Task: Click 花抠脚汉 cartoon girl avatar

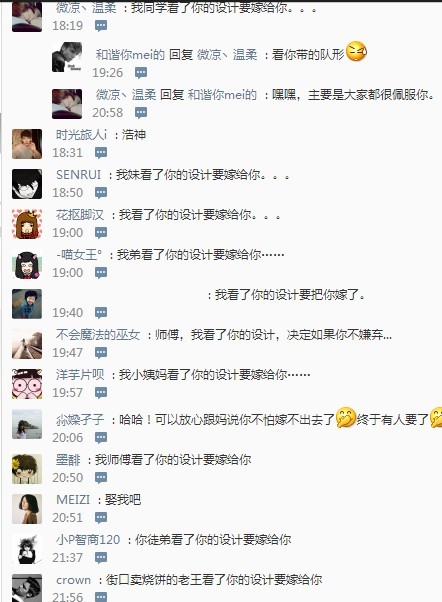Action: coord(27,224)
